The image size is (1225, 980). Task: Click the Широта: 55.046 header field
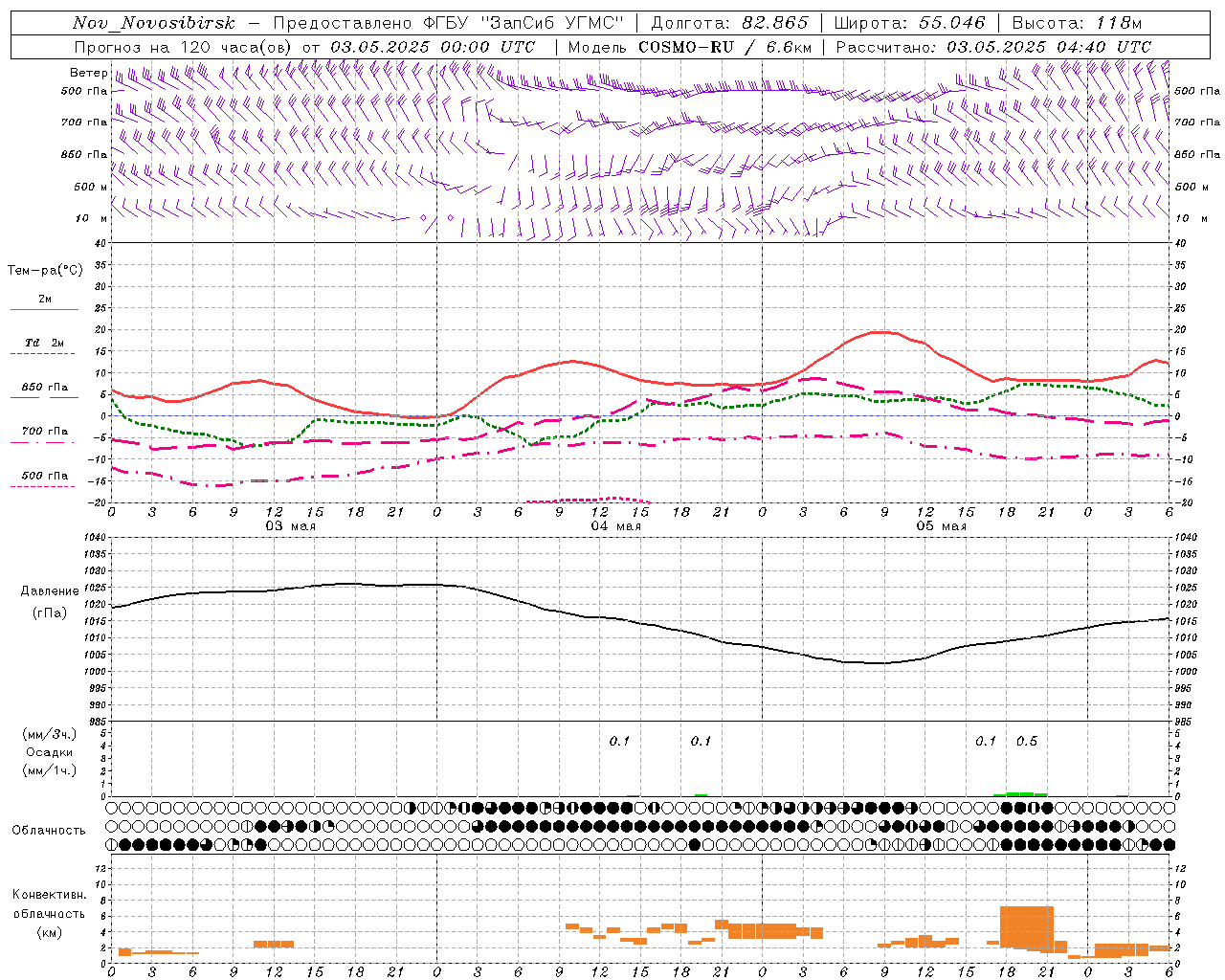point(909,23)
